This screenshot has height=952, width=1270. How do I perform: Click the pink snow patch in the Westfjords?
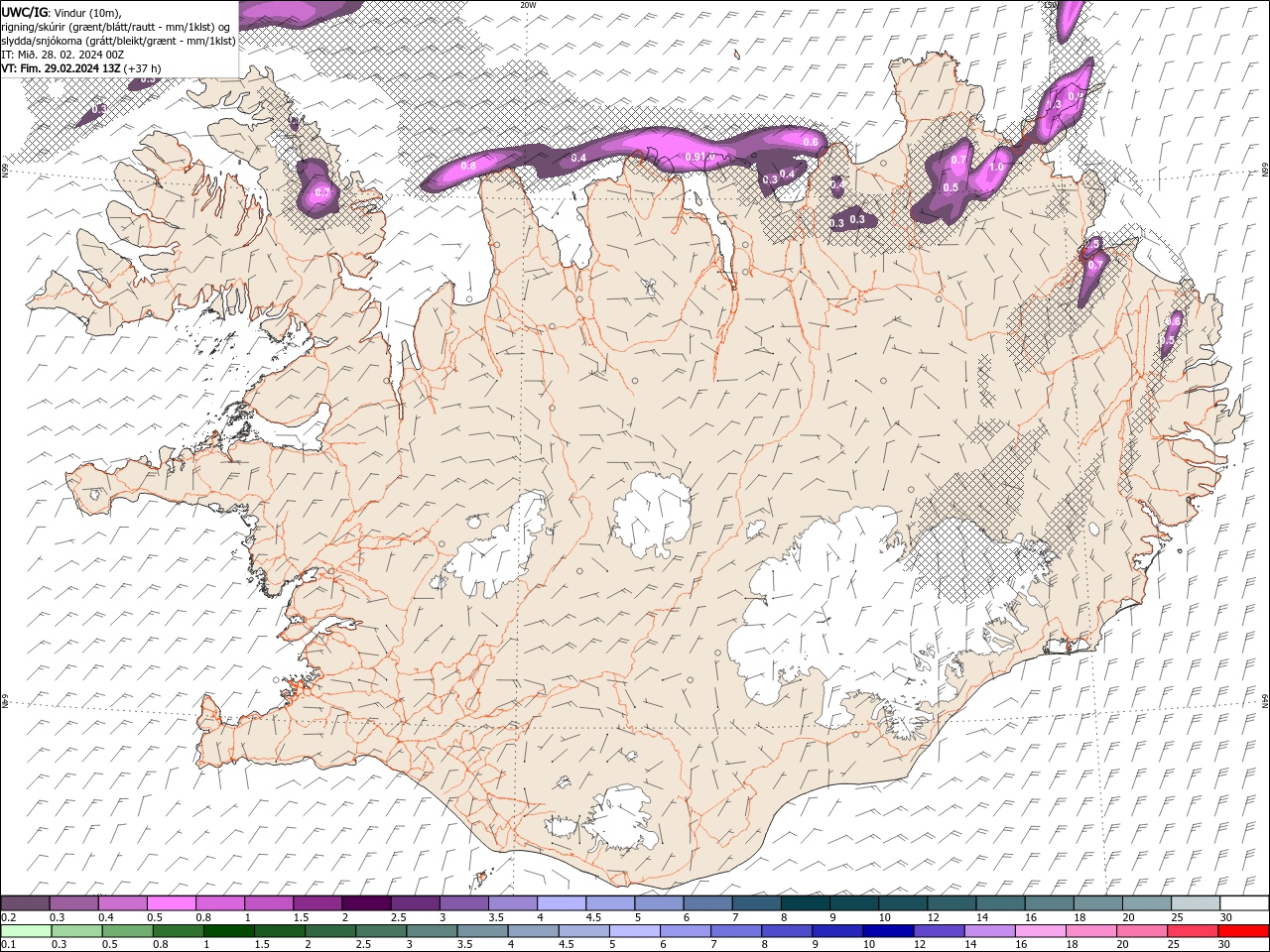319,189
